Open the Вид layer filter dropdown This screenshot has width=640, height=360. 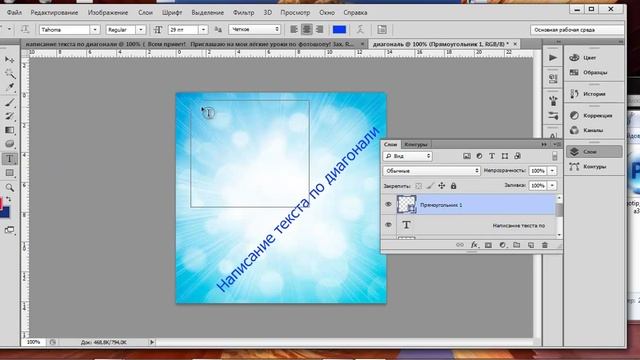[407, 156]
